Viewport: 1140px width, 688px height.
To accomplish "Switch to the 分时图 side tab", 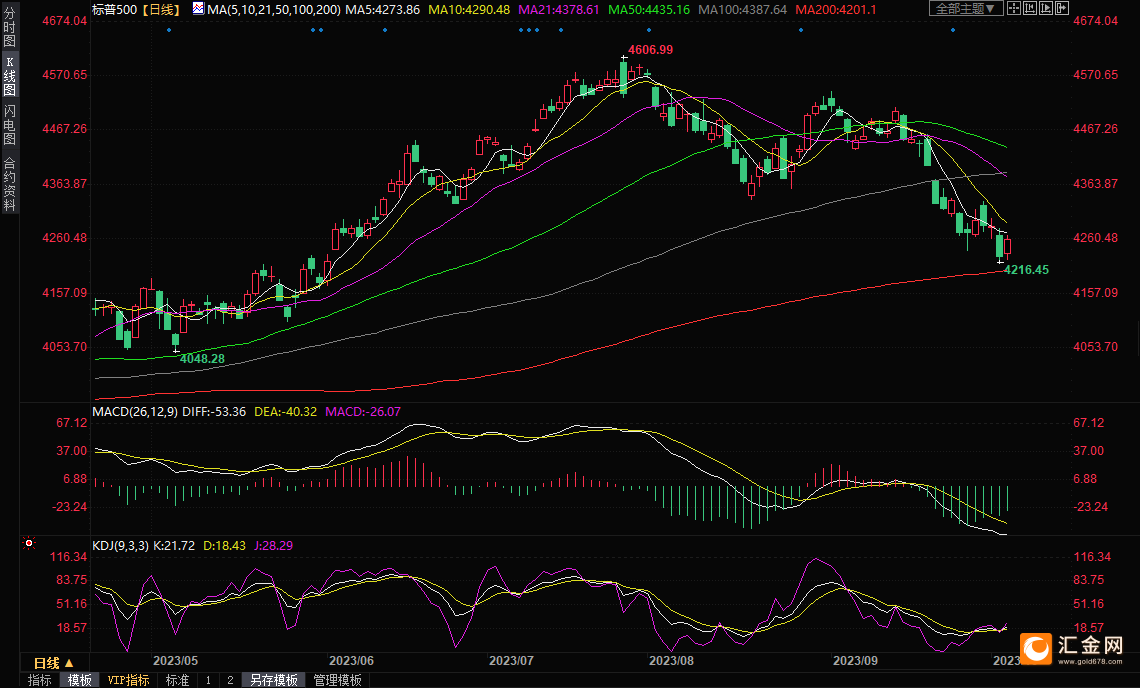I will [x=9, y=26].
